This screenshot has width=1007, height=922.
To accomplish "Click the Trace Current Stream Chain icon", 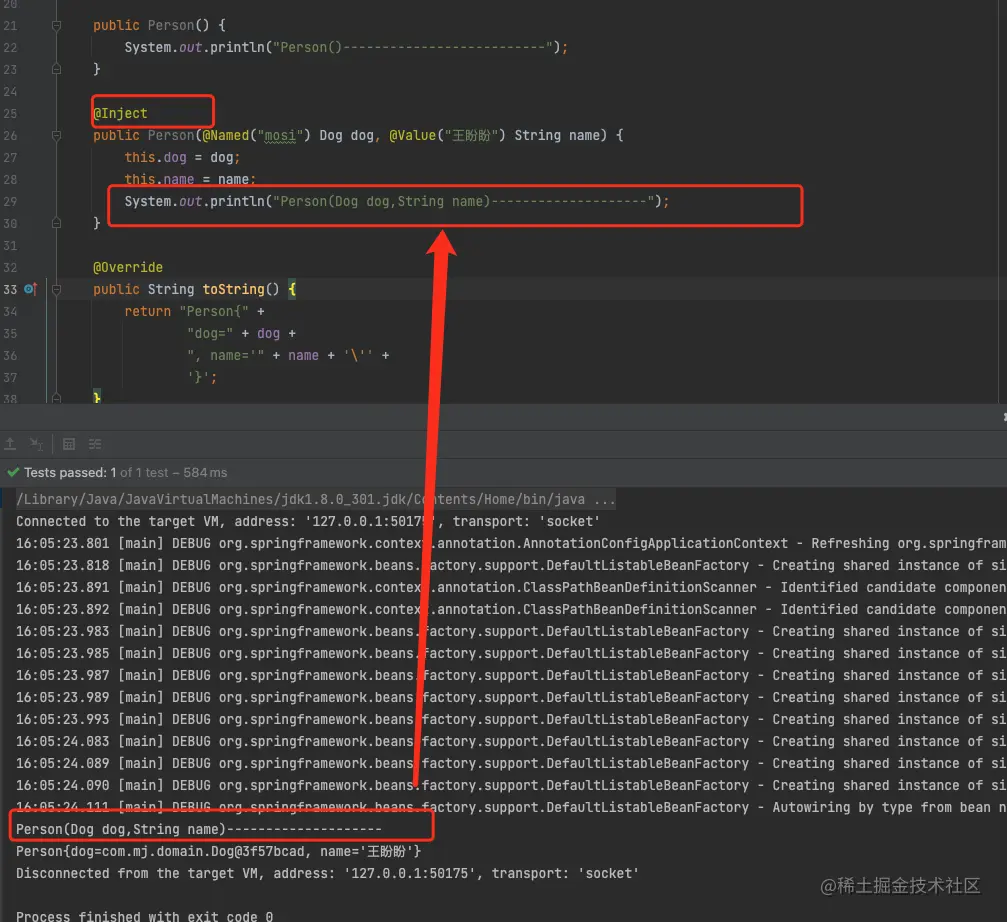I will (95, 444).
